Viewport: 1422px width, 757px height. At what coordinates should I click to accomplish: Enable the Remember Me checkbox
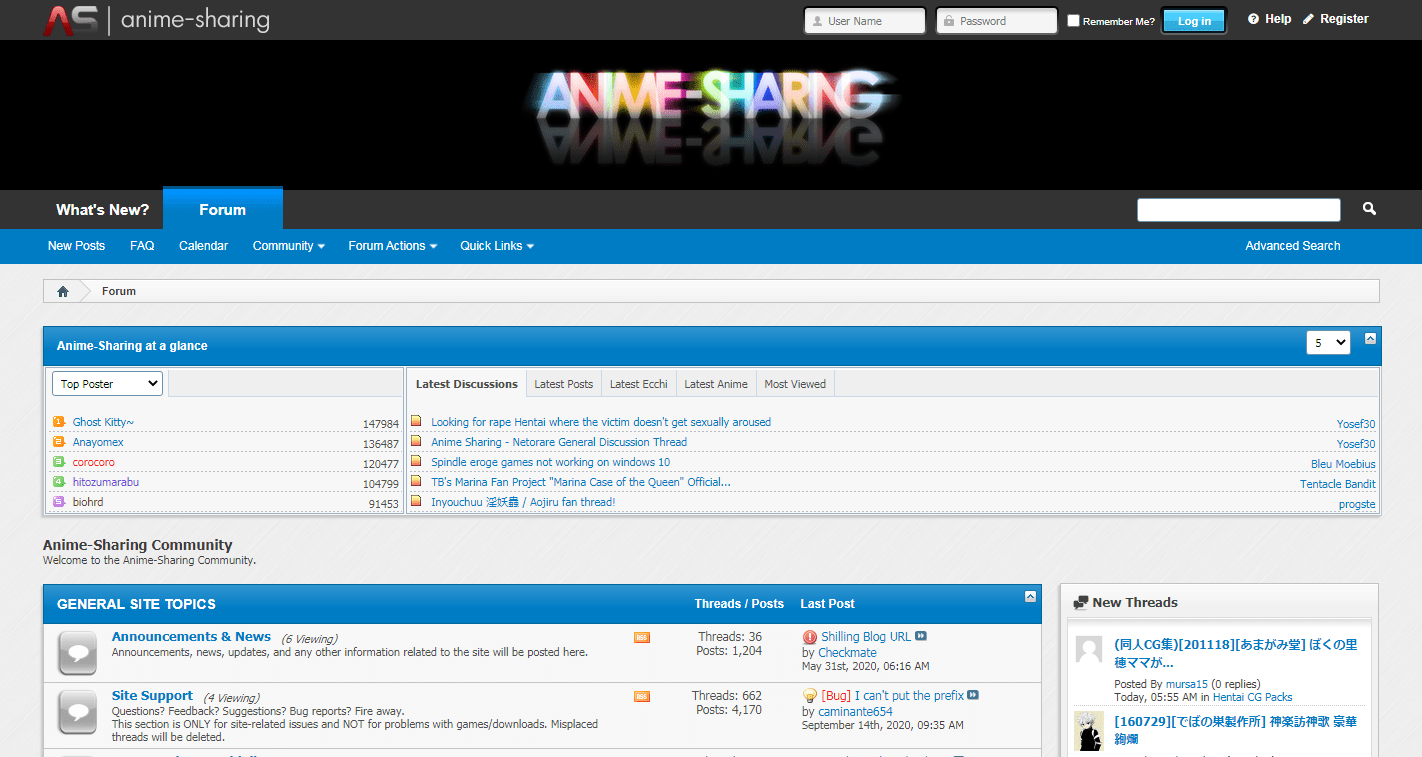click(x=1073, y=21)
